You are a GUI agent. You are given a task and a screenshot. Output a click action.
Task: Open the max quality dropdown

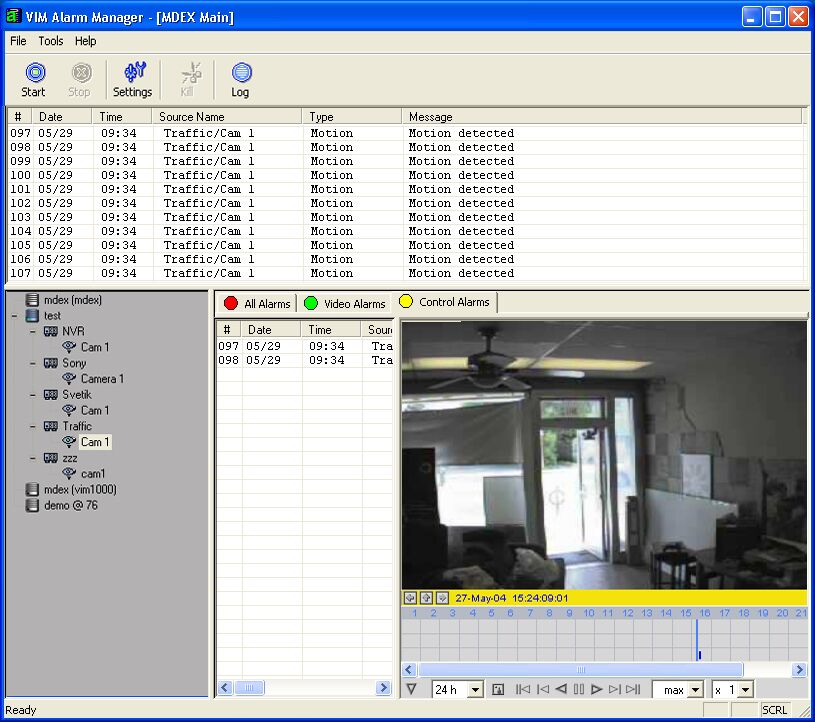tap(695, 690)
